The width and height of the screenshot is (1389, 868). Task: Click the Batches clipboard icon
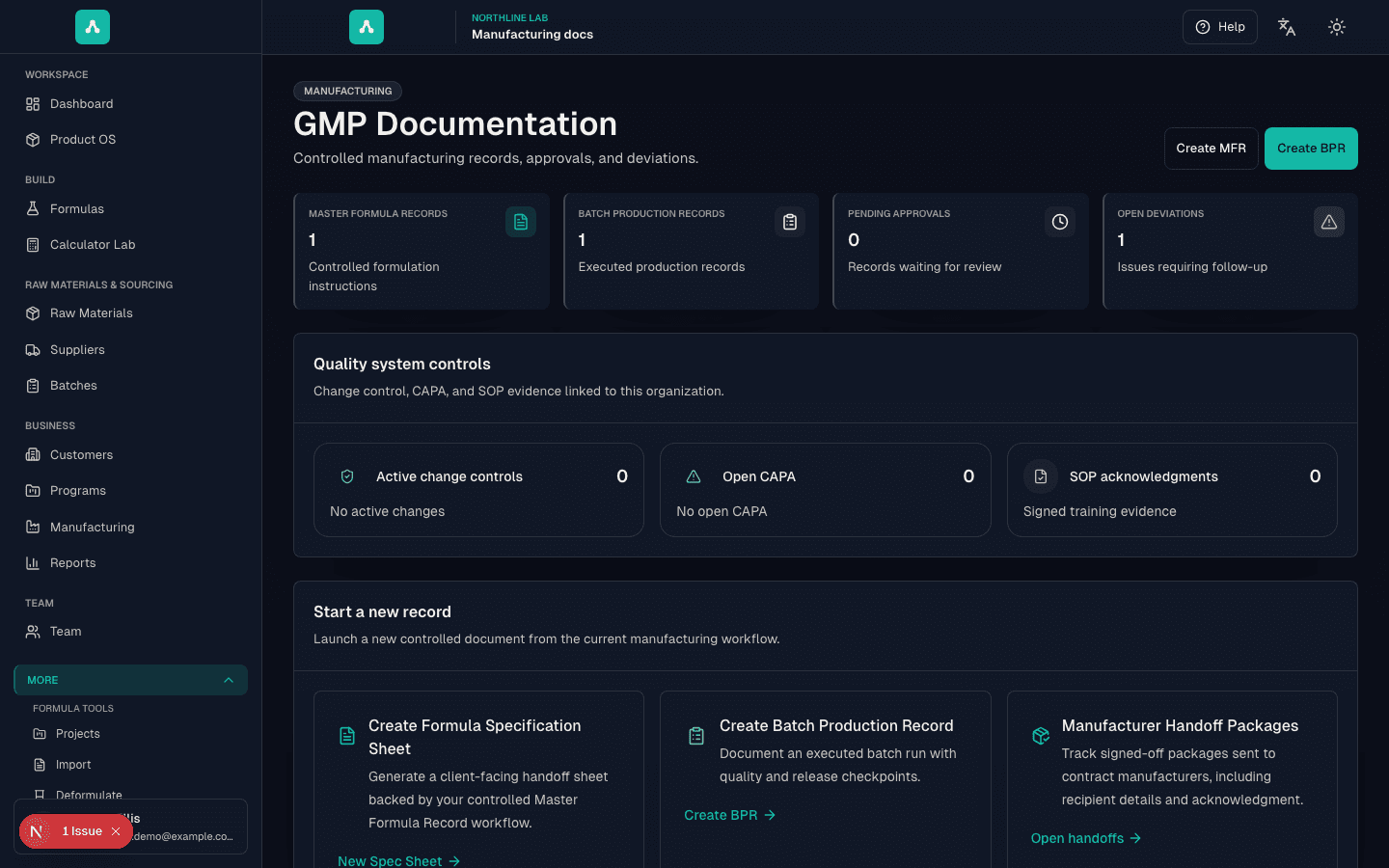pyautogui.click(x=33, y=386)
